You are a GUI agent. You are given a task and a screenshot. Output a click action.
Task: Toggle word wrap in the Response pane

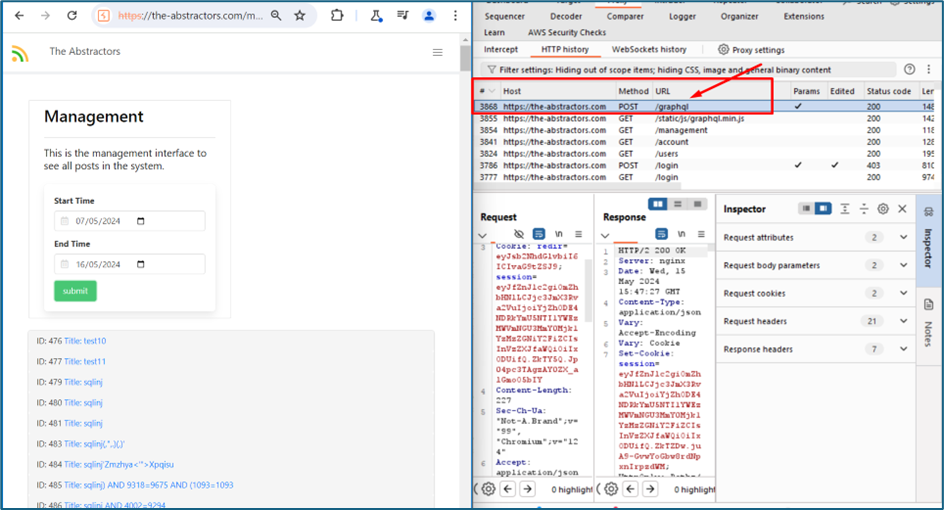662,234
